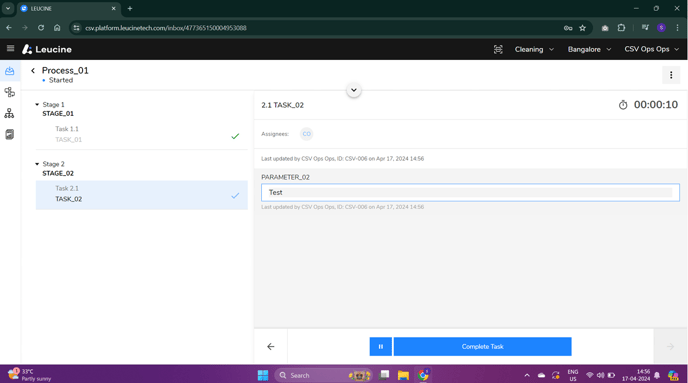688x383 pixels.
Task: Open the inbox sidebar icon
Action: (x=10, y=71)
